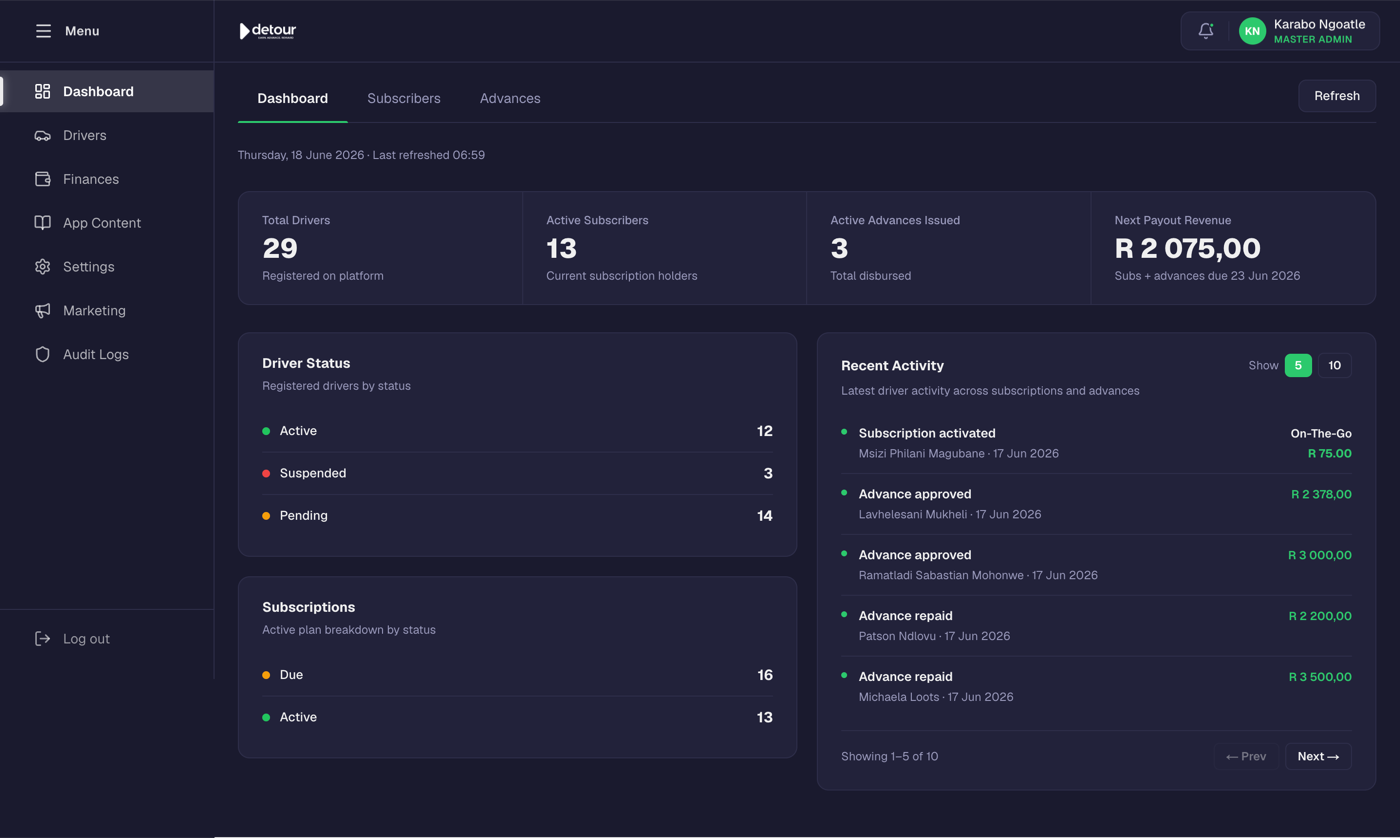Click the R 2 378,00 amount

click(1321, 494)
